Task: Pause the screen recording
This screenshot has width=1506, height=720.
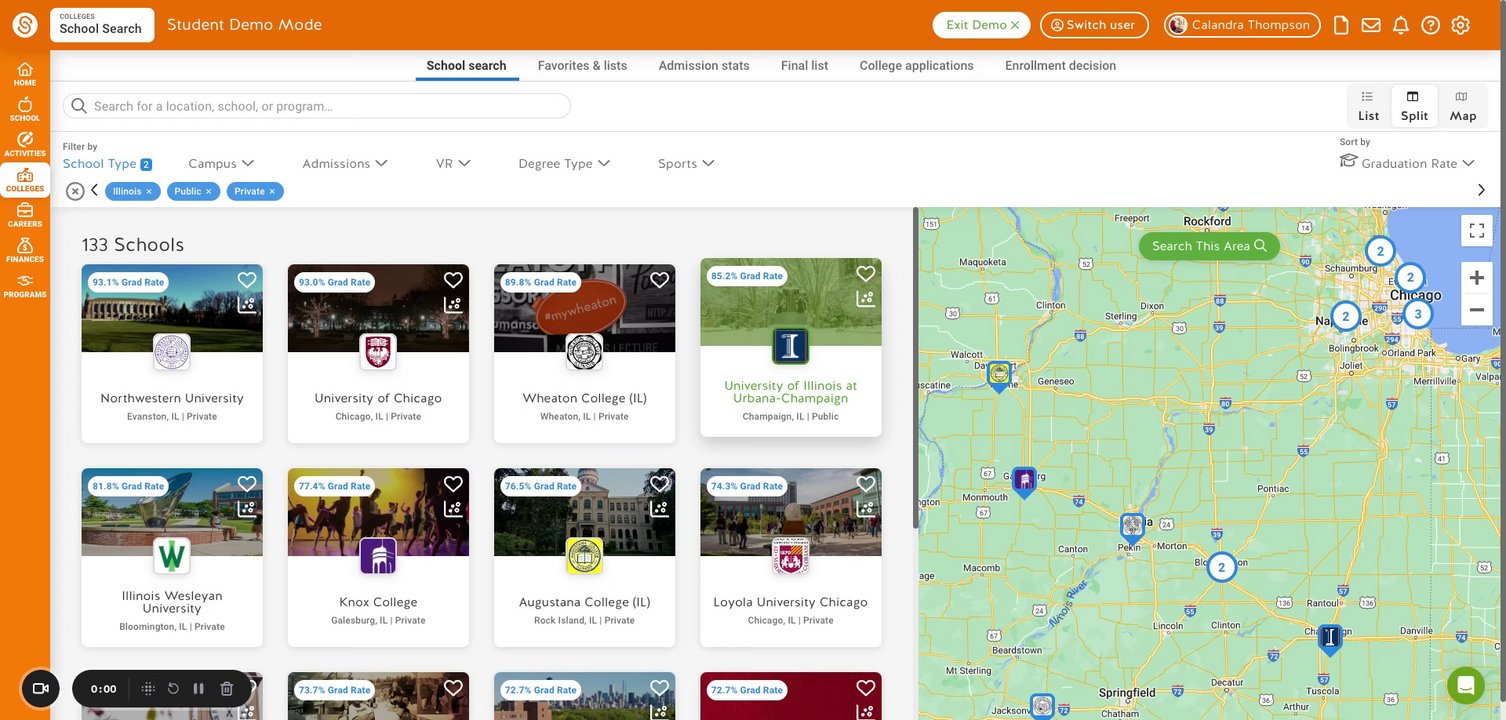Action: pyautogui.click(x=198, y=688)
